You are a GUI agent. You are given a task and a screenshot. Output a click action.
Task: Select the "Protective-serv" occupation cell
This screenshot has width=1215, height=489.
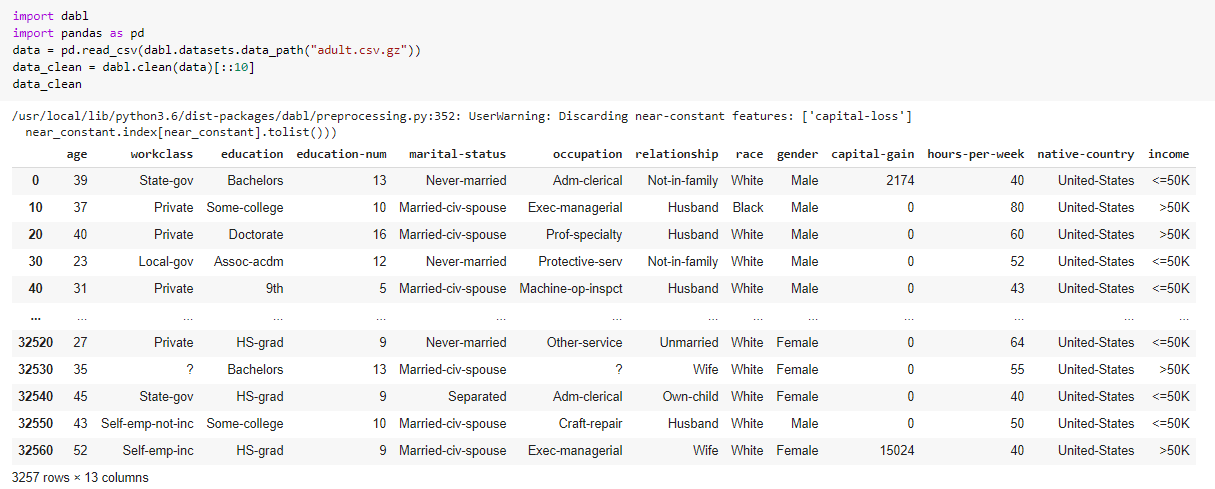pos(580,262)
